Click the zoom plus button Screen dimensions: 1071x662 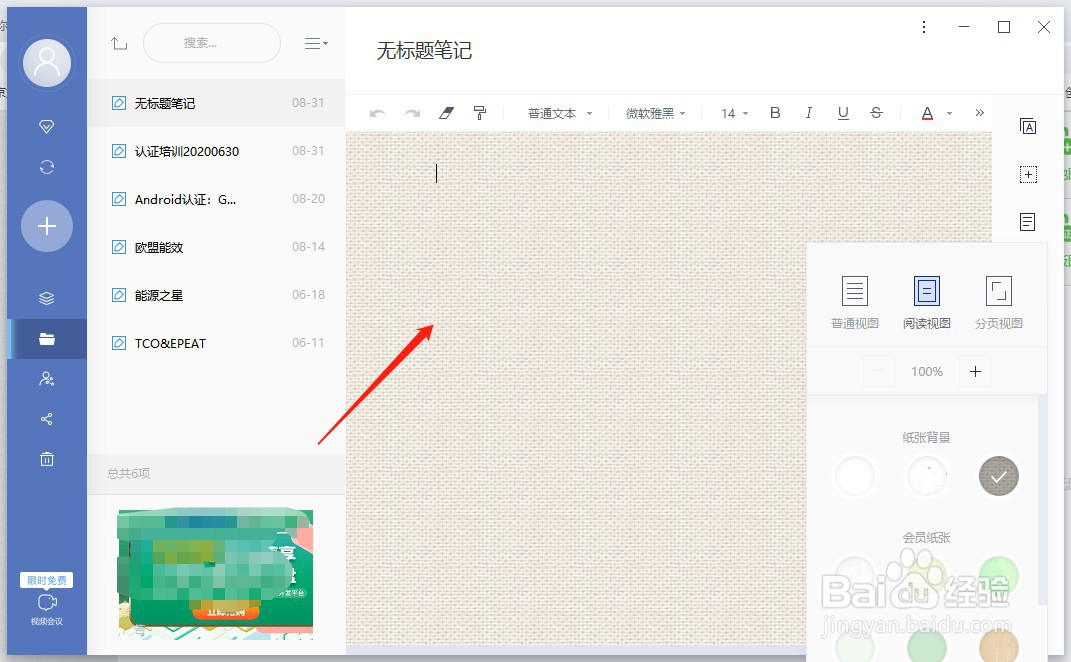(x=975, y=371)
